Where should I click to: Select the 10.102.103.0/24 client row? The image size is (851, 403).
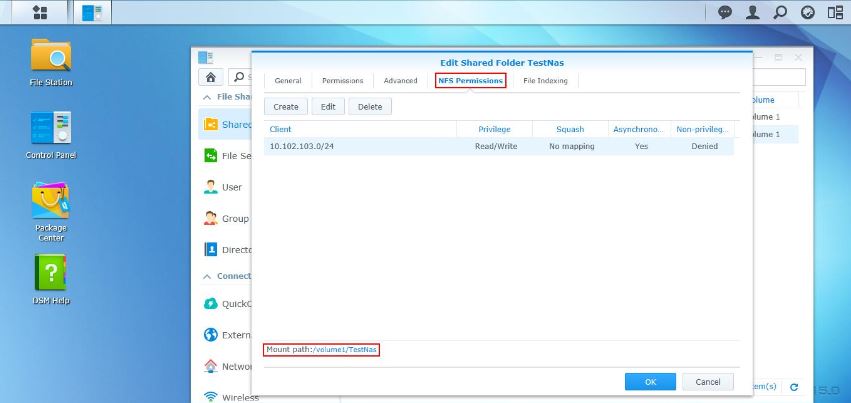click(x=499, y=146)
